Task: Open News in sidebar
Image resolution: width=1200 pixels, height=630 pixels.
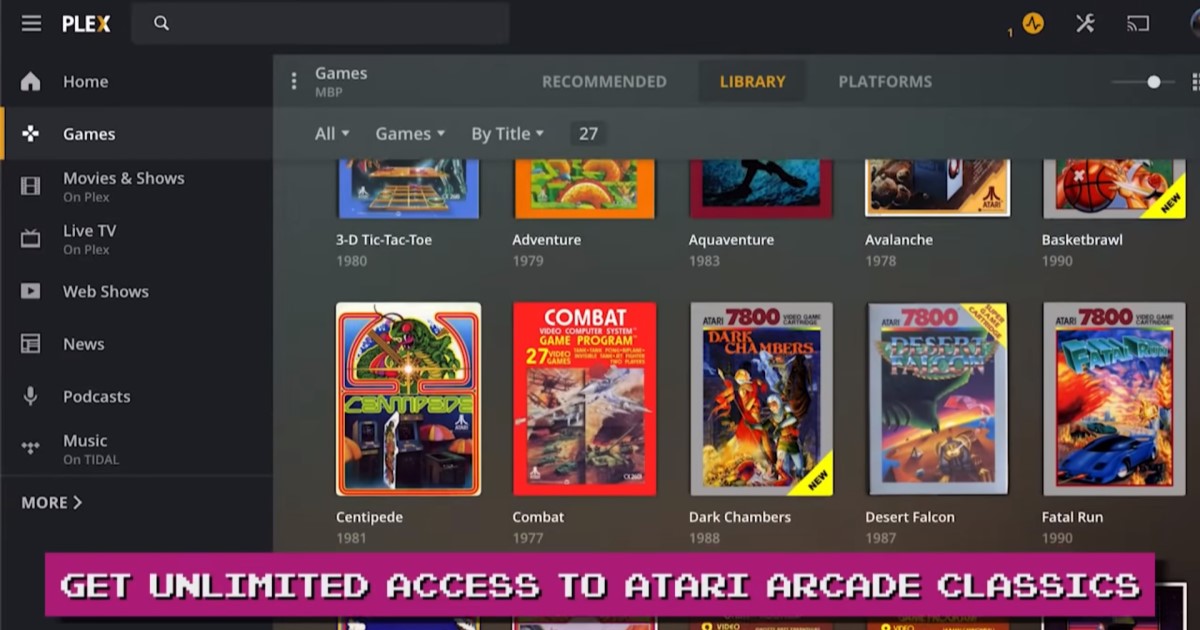Action: pos(136,344)
